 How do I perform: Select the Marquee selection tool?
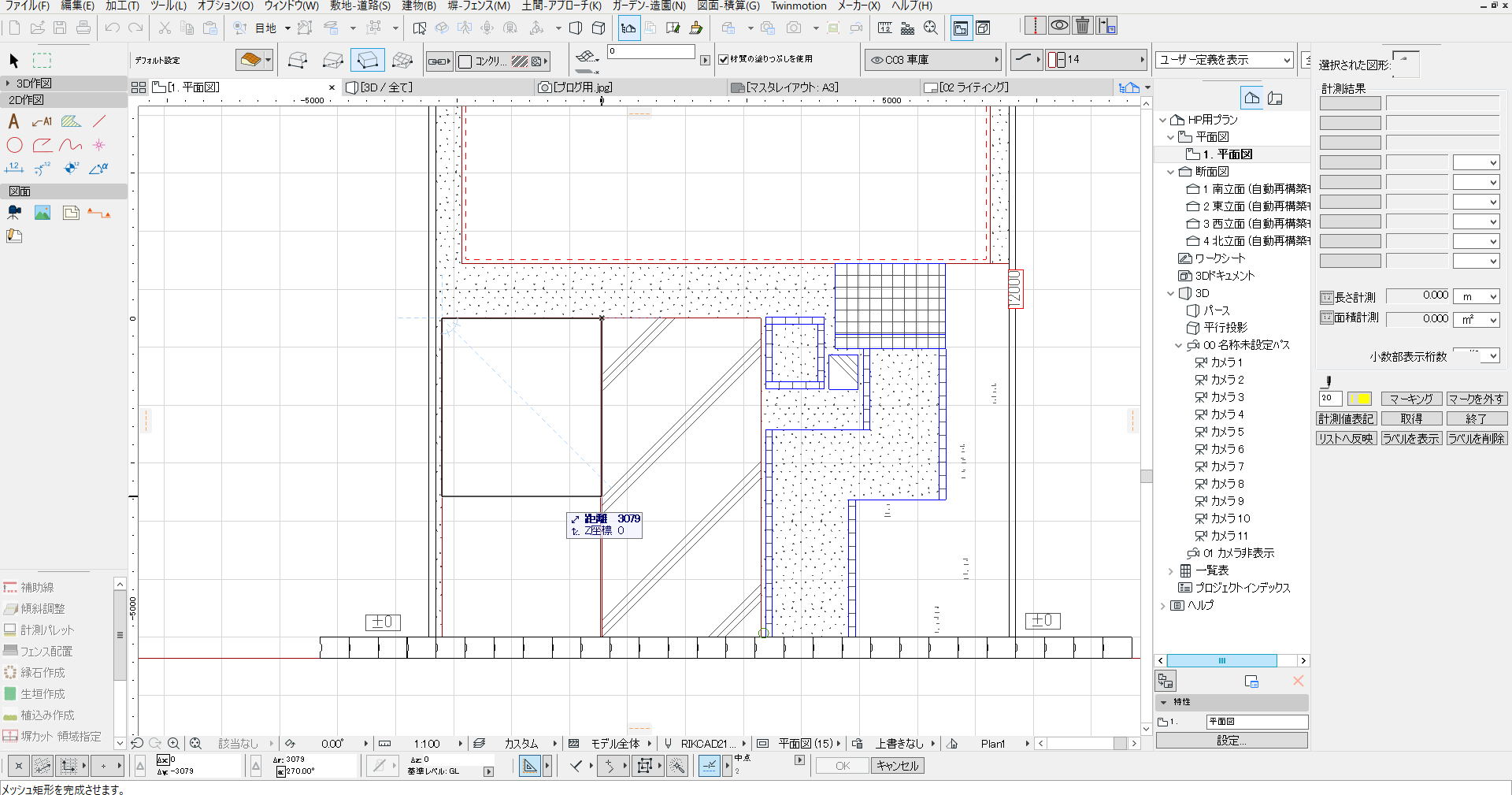coord(42,61)
